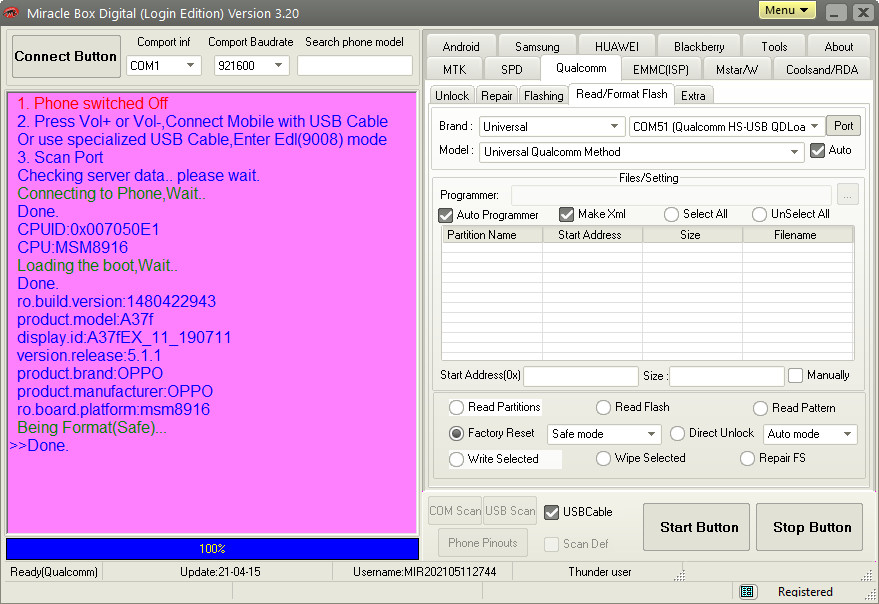Open the Flashing sub-tab

coord(544,96)
